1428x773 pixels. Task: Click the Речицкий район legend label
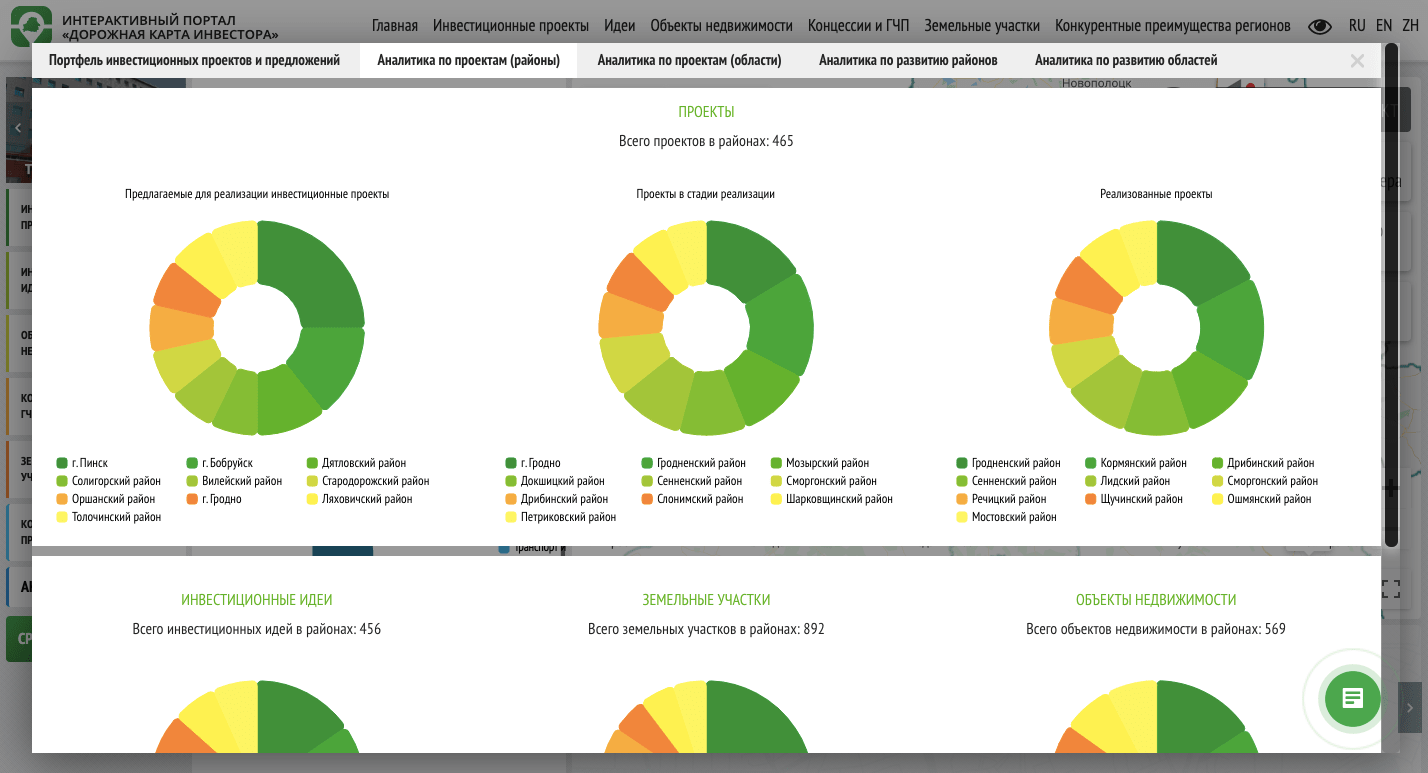pos(1009,499)
